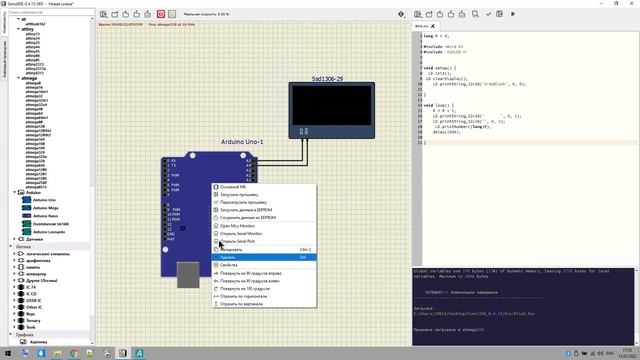Image resolution: width=640 pixels, height=360 pixels.
Task: Click the info diamond icon above circuit canvas
Action: tap(401, 14)
